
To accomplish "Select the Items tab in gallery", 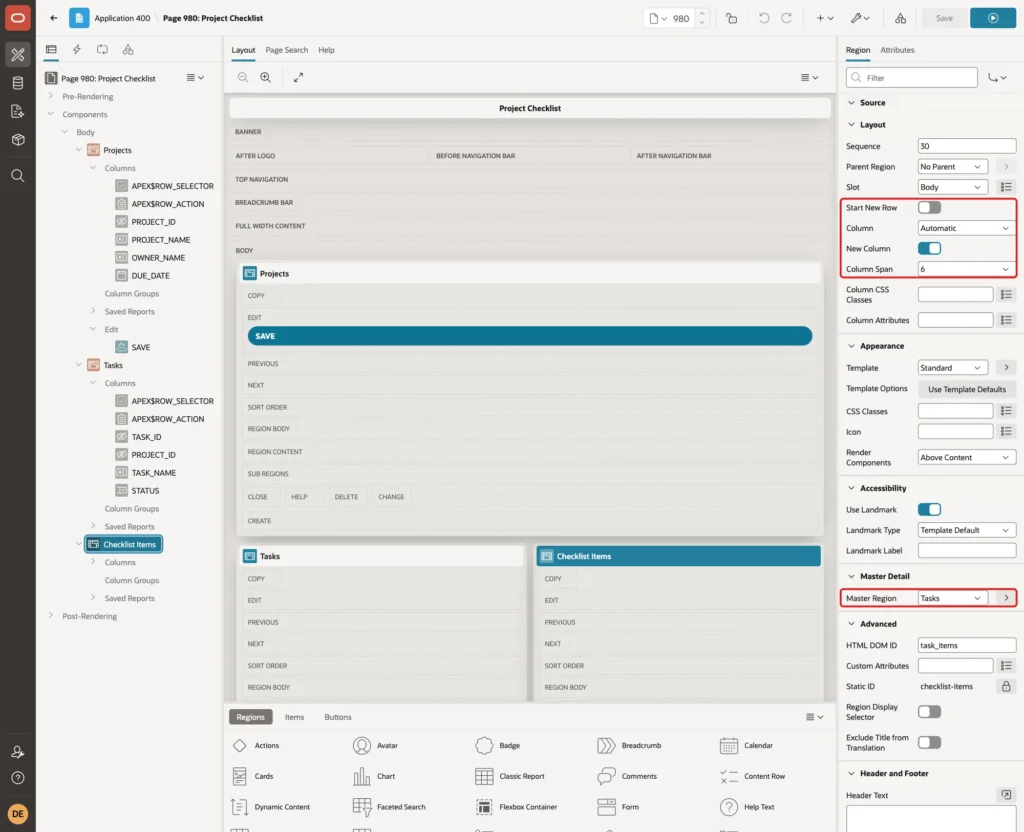I will coord(295,717).
